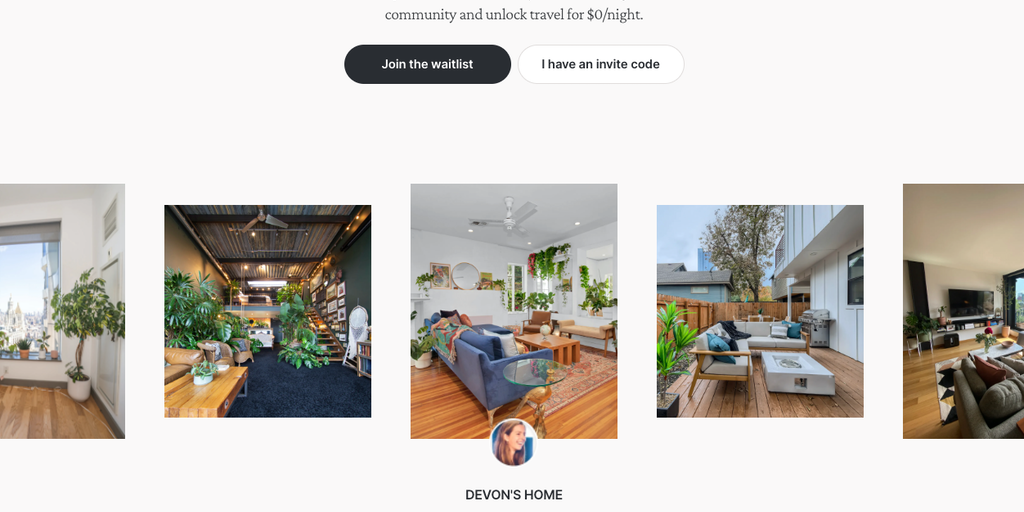This screenshot has width=1024, height=512.
Task: Click the round wall mirror in Devon's photo
Action: (x=465, y=276)
